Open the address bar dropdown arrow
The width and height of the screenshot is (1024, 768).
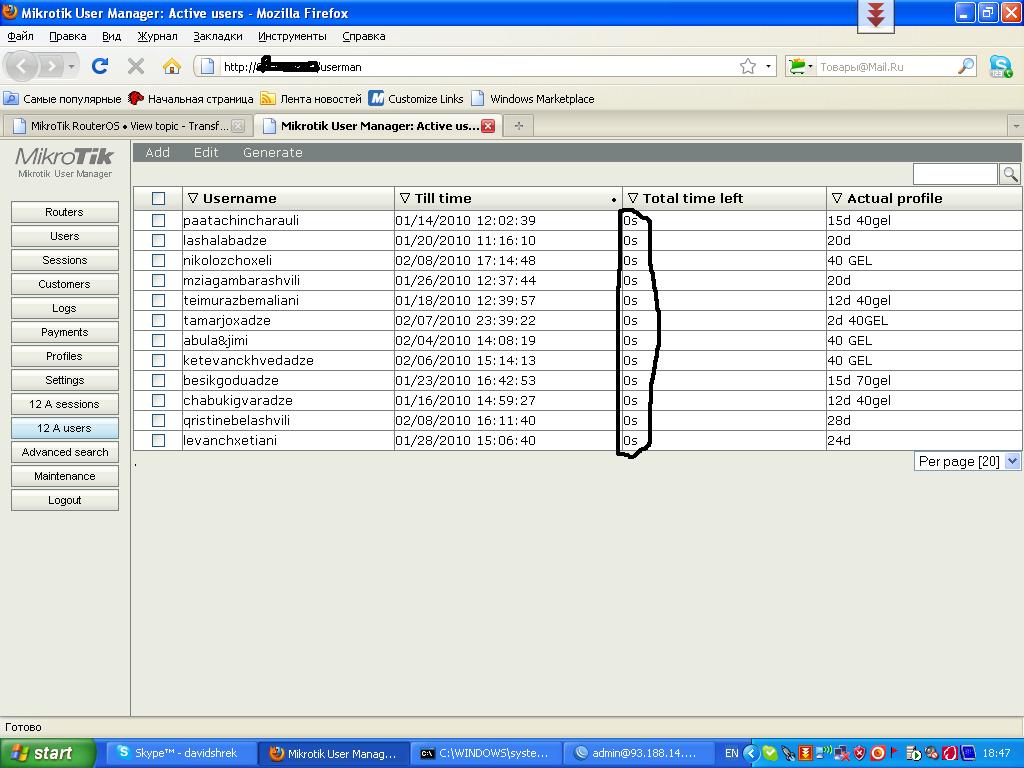click(768, 66)
